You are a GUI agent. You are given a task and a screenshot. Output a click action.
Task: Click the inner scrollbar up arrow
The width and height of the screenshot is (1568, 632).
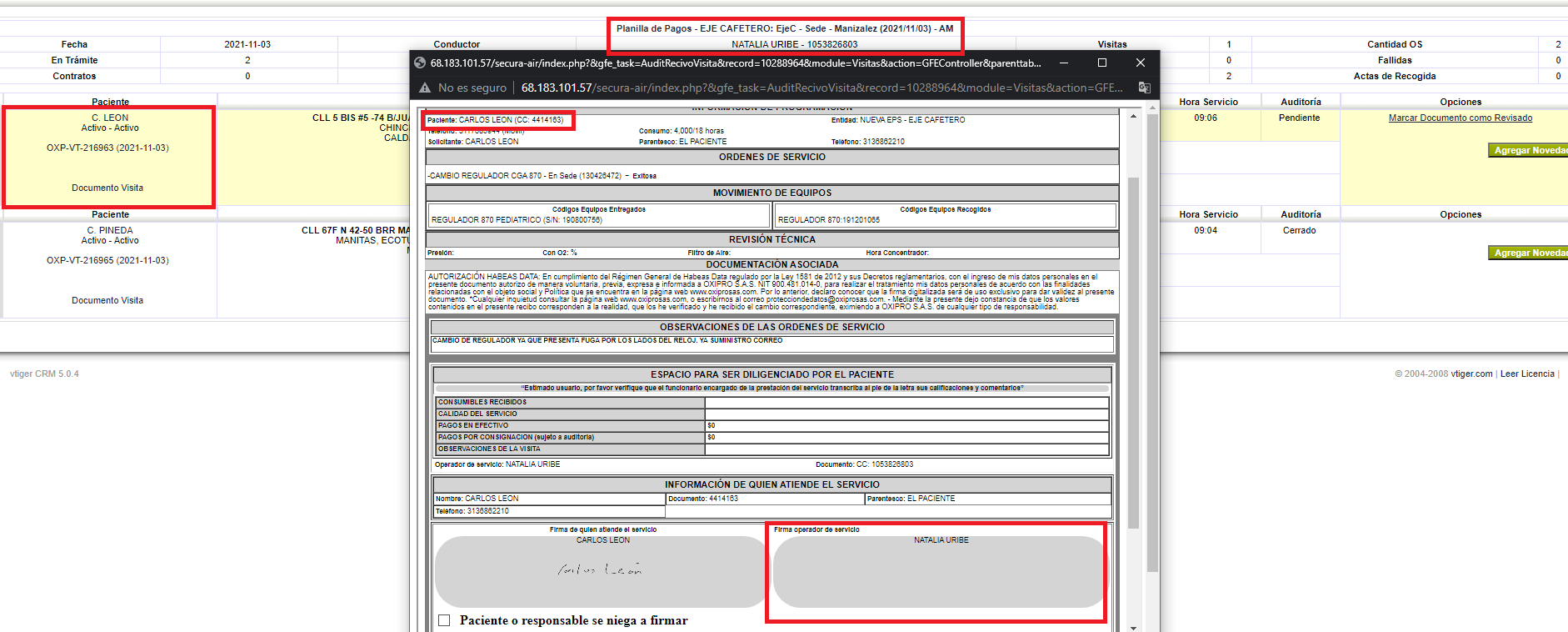pyautogui.click(x=1133, y=116)
